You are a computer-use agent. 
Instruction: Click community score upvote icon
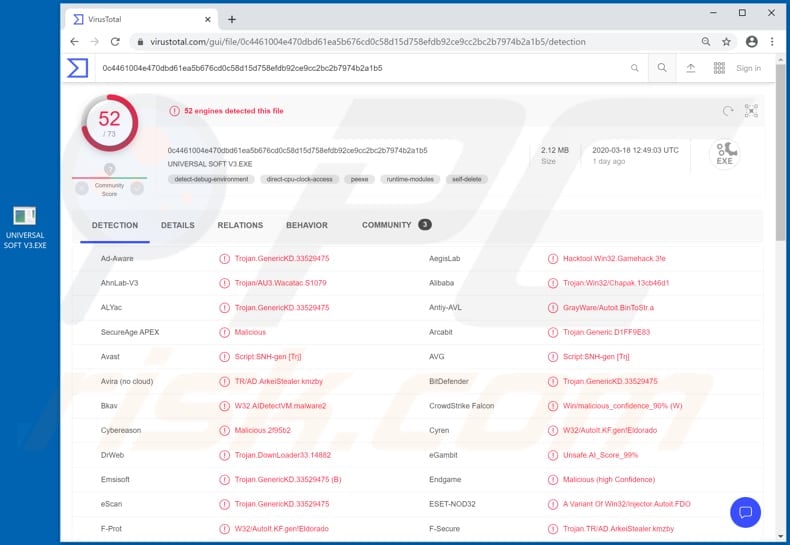[x=137, y=188]
